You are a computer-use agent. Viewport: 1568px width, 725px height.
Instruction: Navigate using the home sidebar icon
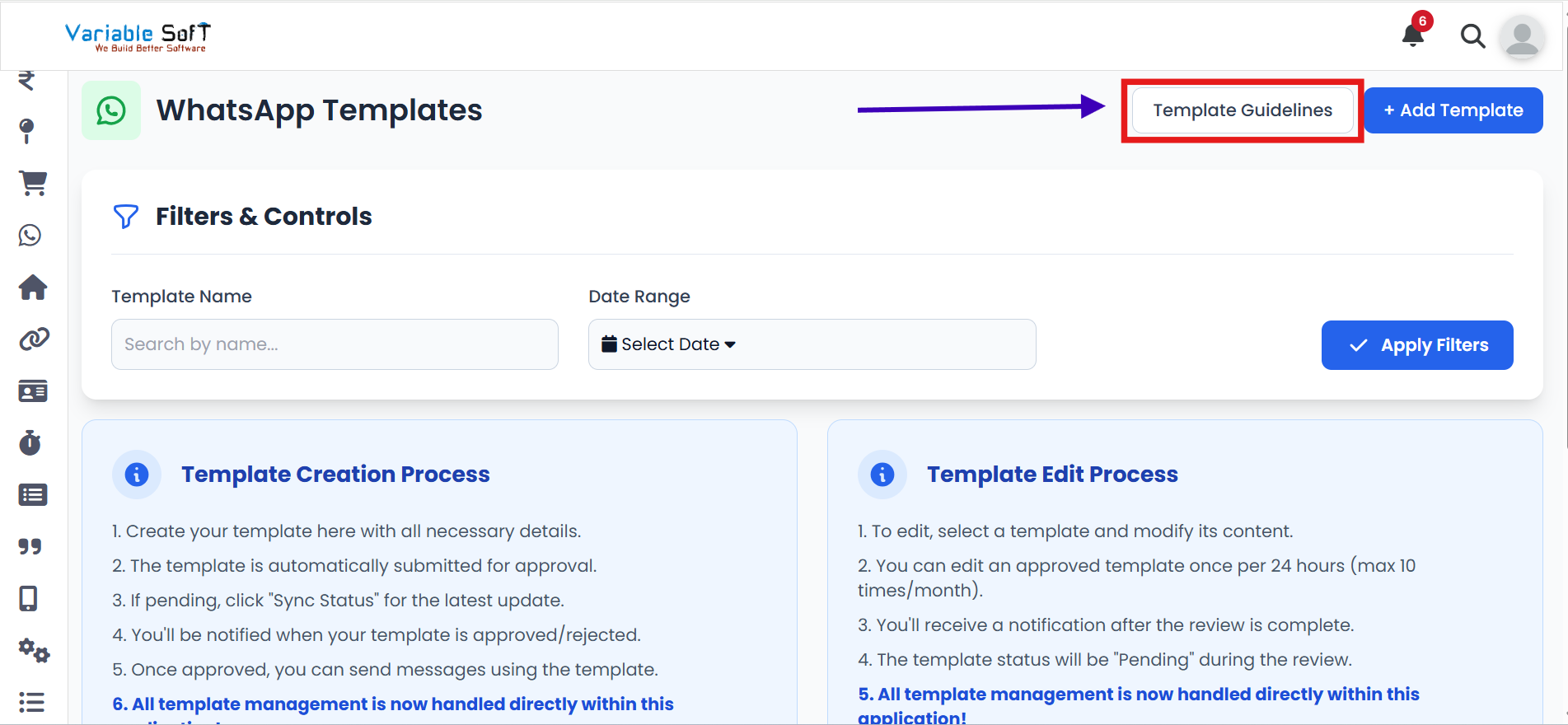pyautogui.click(x=33, y=287)
